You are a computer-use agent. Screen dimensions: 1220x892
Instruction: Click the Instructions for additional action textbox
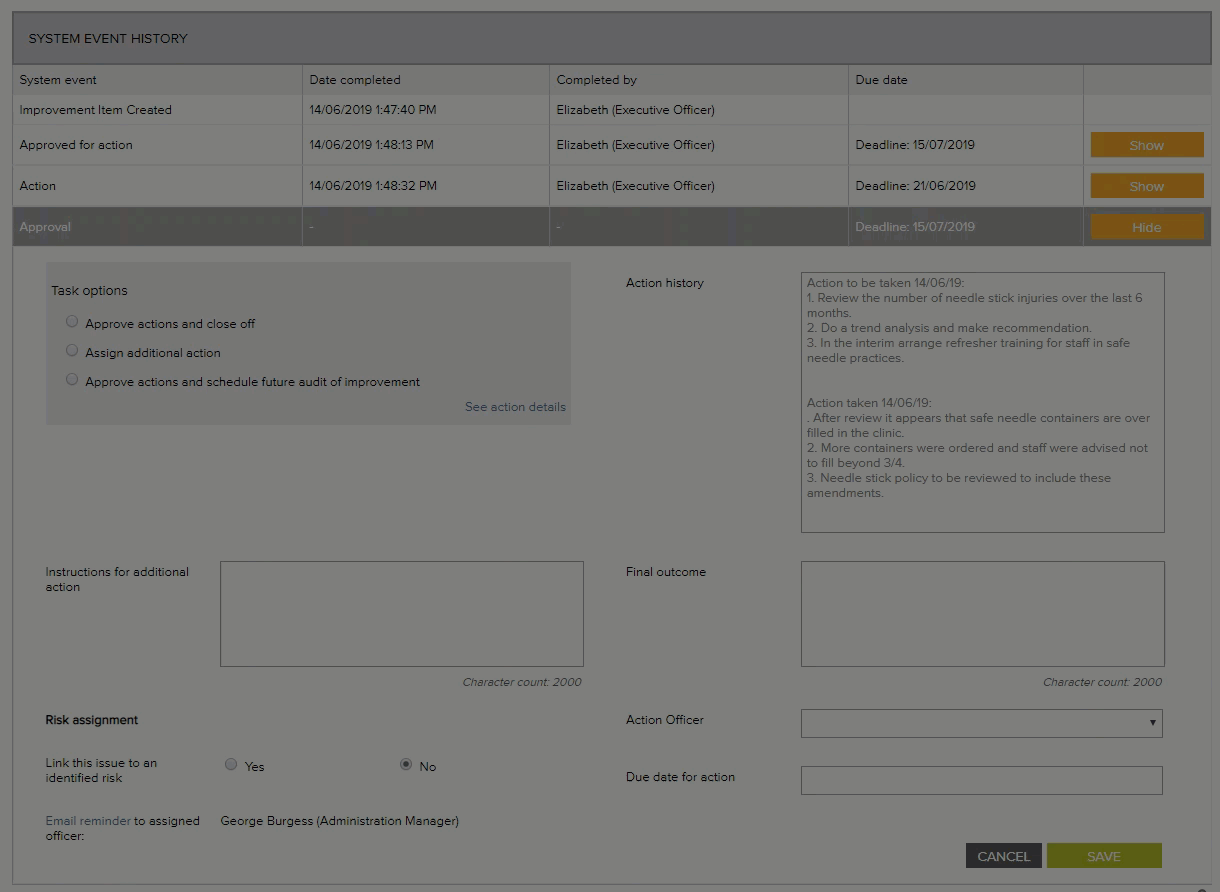point(401,613)
